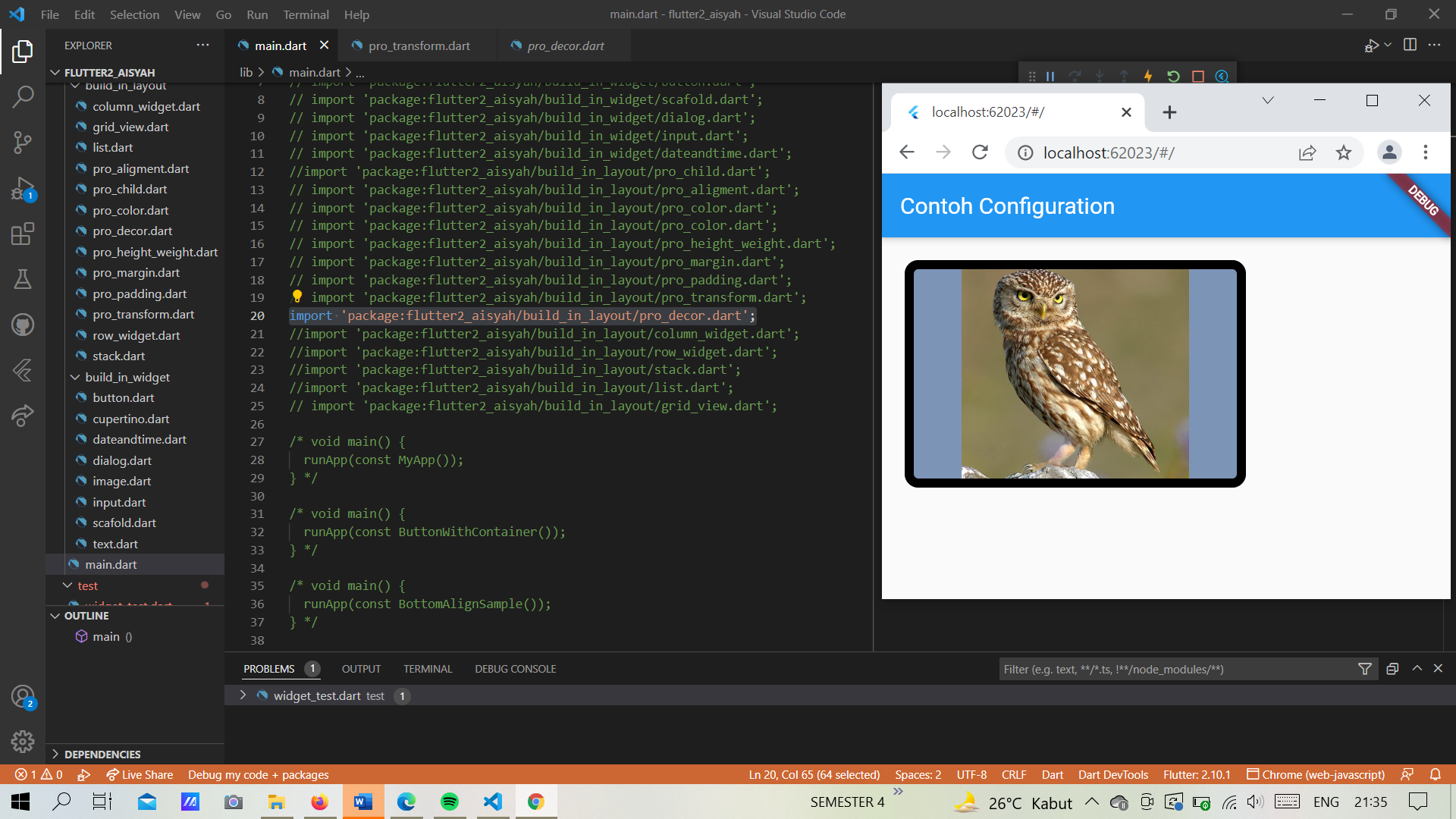The height and width of the screenshot is (819, 1456).
Task: Open the Source Control view
Action: (x=23, y=143)
